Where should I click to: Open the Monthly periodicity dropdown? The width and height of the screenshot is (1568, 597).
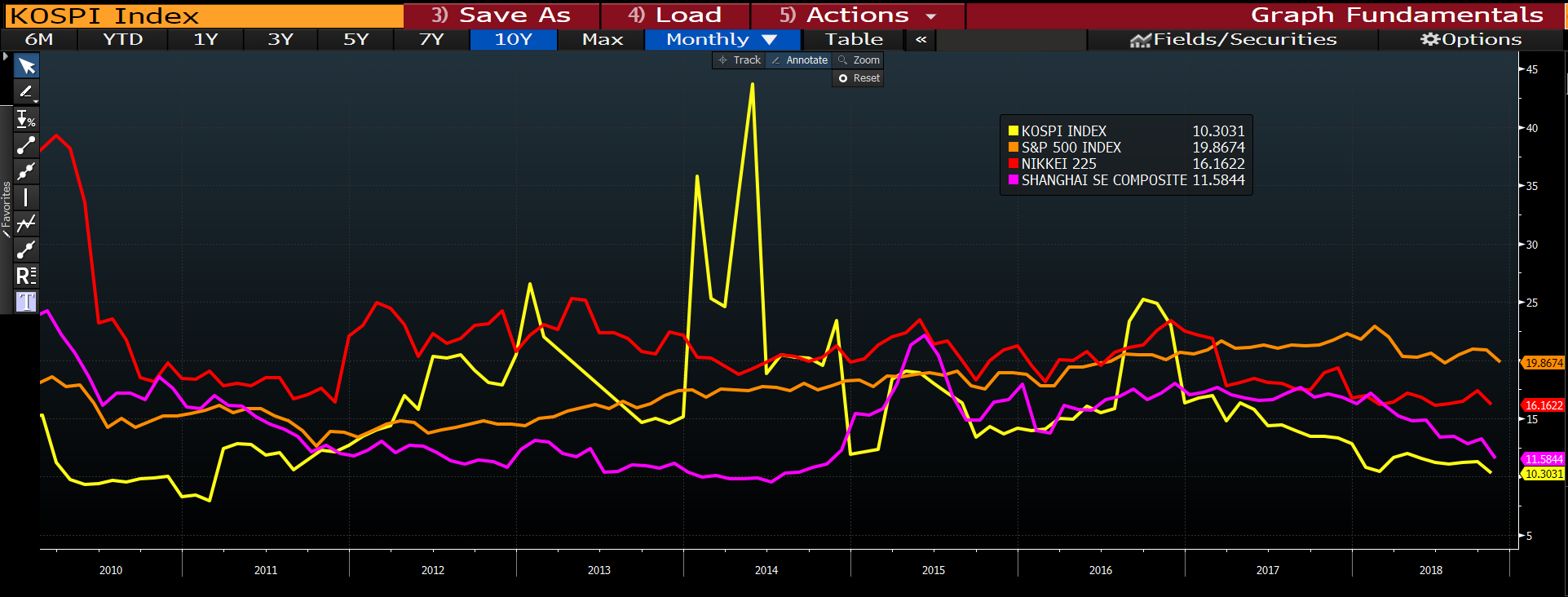click(722, 39)
